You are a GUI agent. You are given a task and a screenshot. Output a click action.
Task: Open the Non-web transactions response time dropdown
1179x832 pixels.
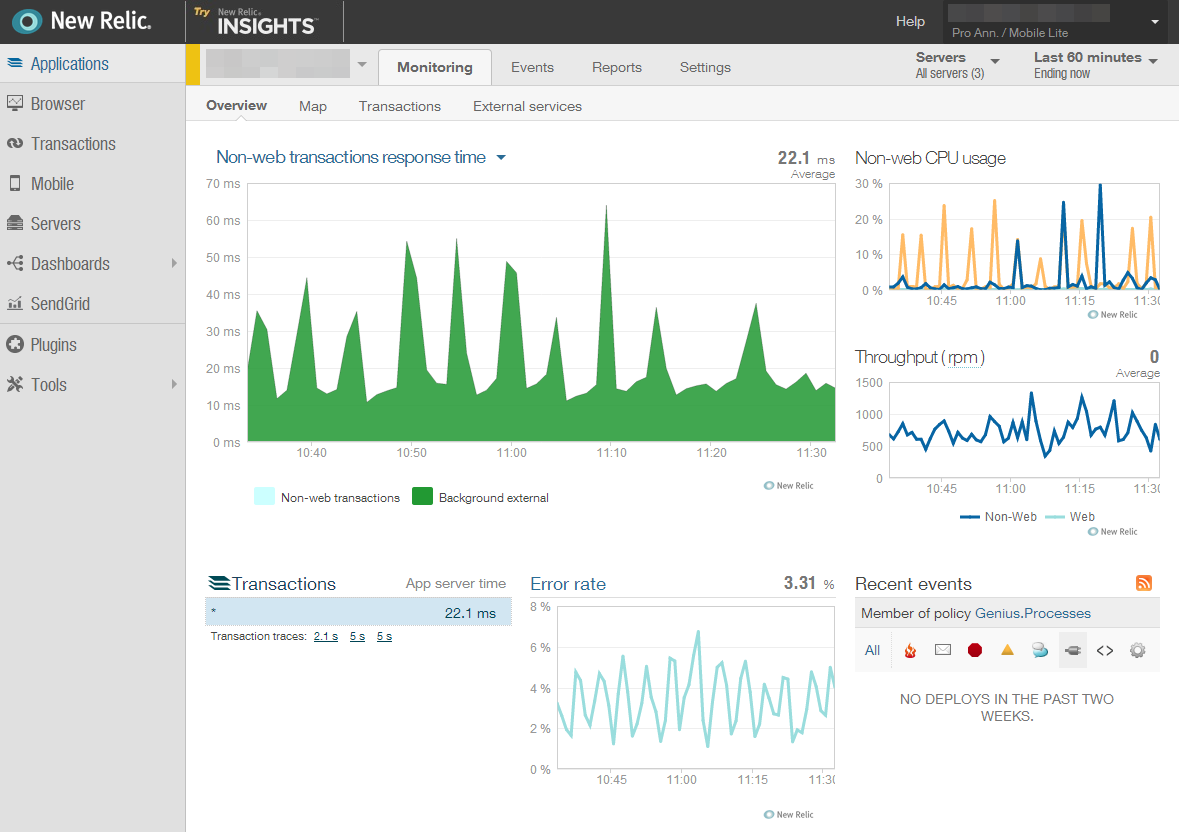[x=361, y=157]
